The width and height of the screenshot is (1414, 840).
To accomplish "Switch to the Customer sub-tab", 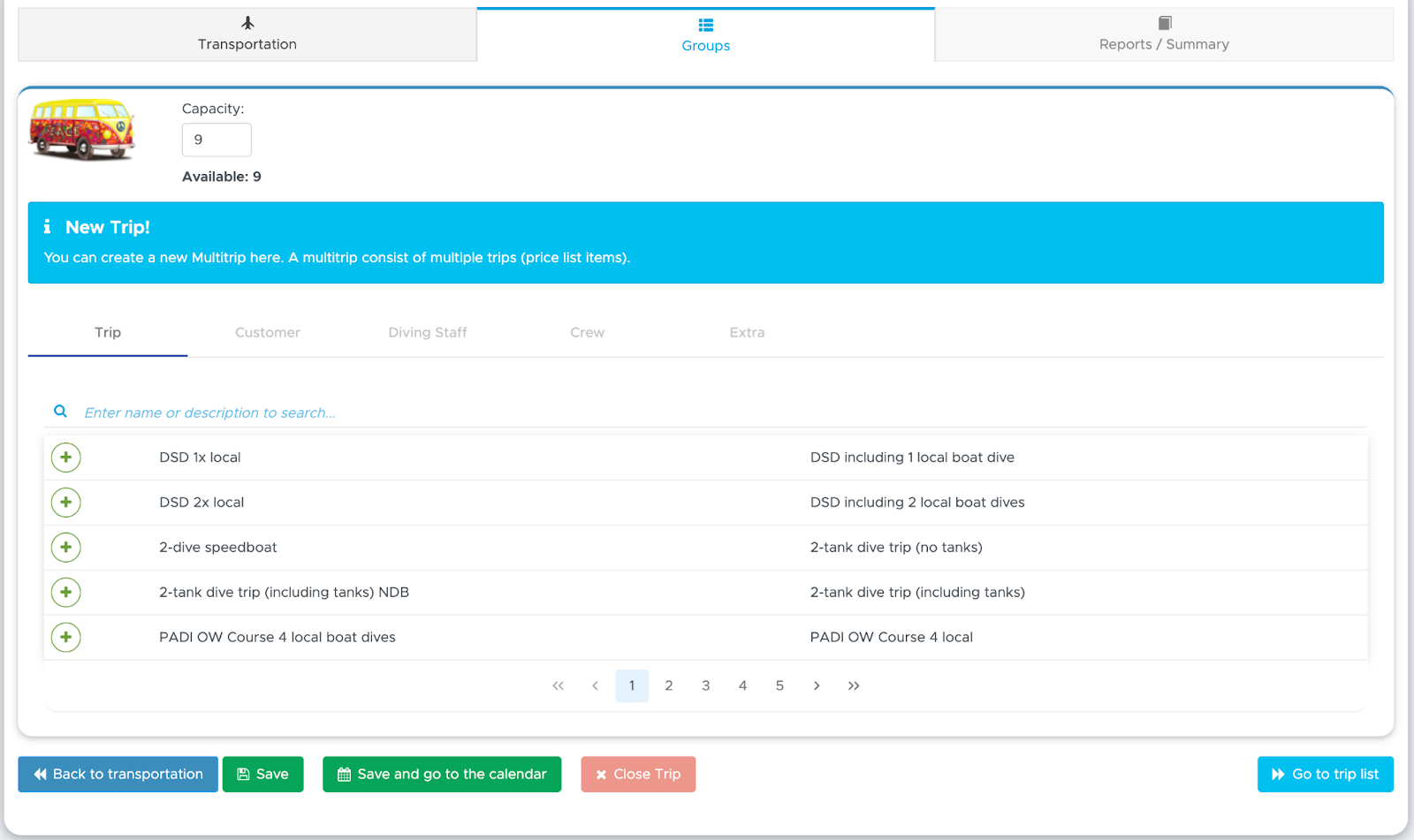I will point(268,333).
